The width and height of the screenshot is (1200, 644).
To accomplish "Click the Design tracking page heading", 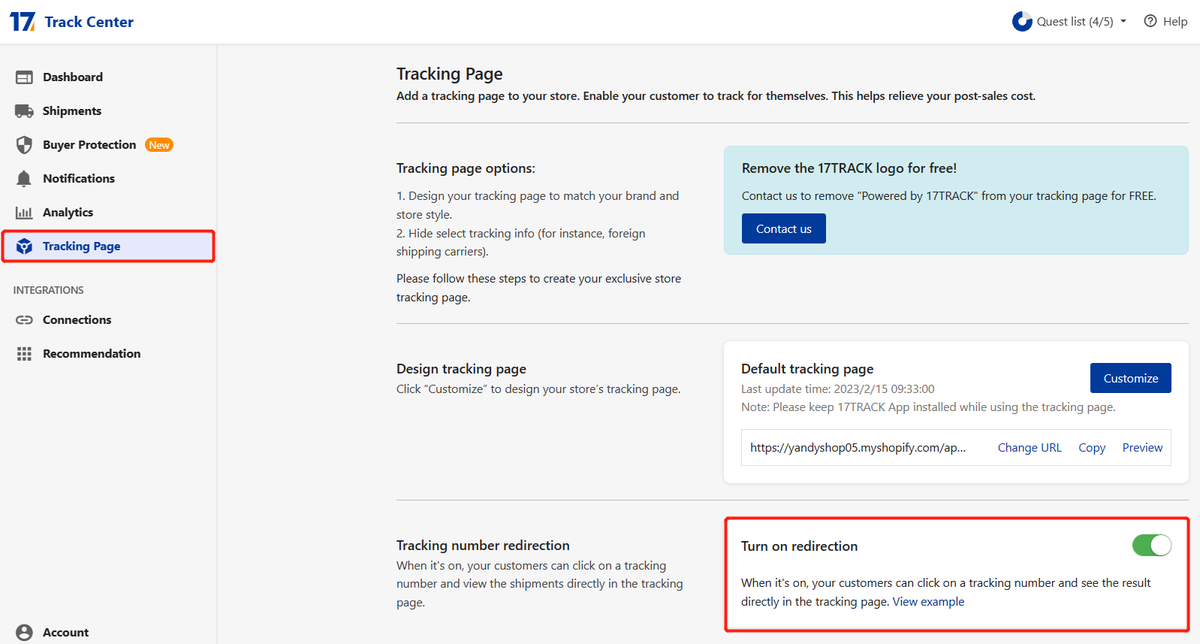I will [461, 369].
